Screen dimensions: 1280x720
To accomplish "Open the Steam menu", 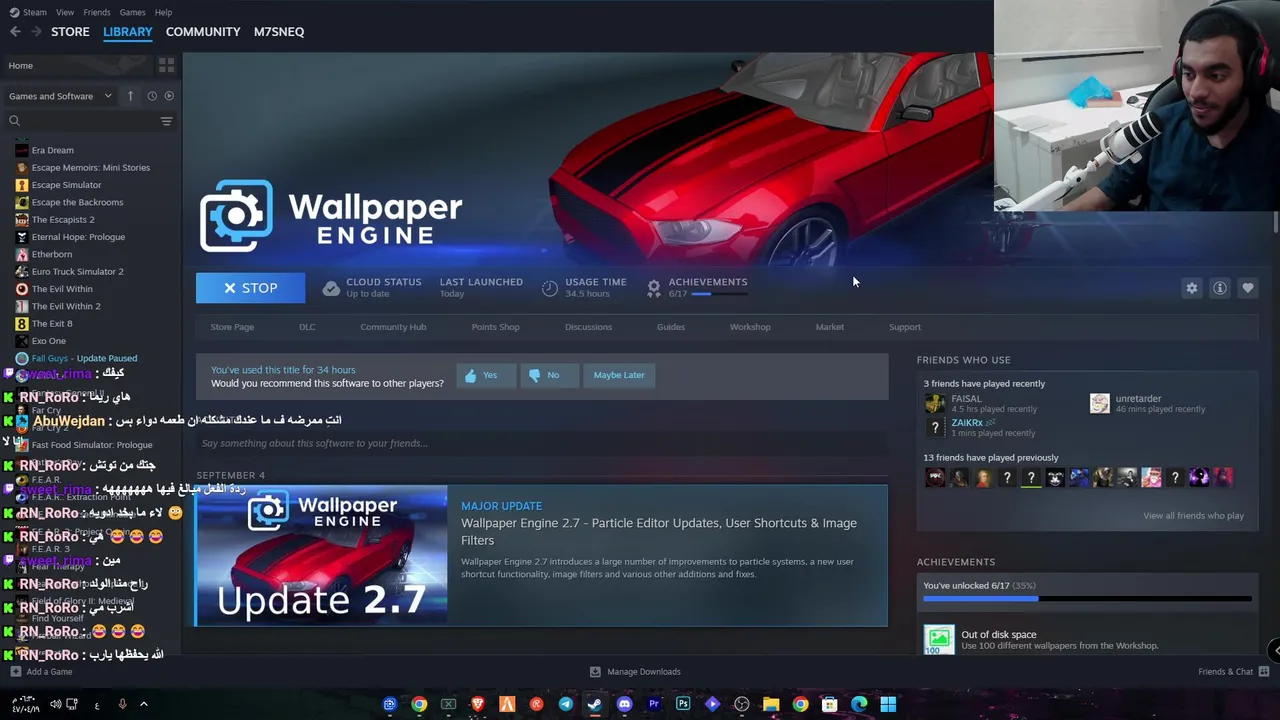I will point(28,12).
